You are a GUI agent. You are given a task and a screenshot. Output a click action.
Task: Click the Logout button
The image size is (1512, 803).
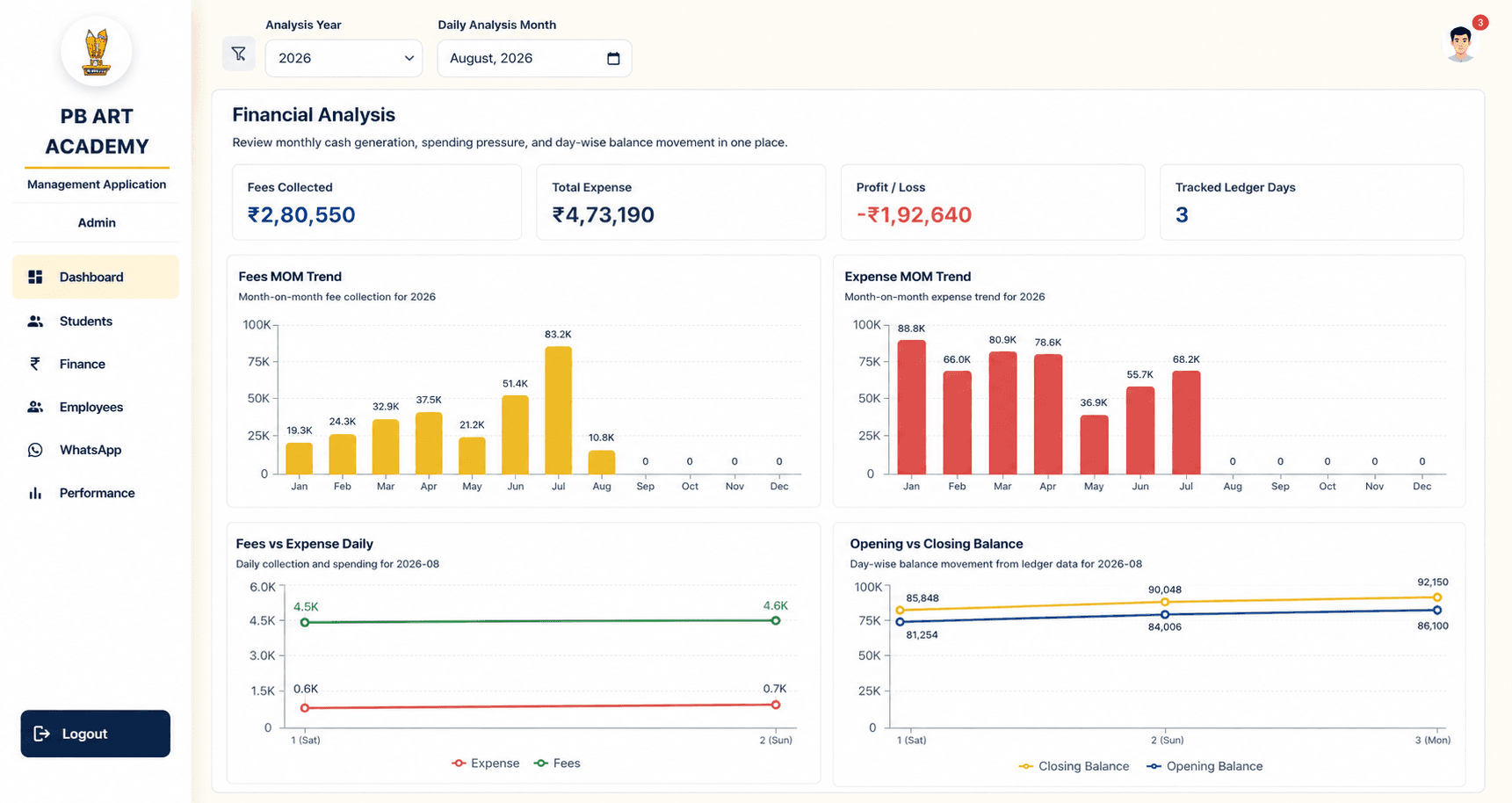point(96,734)
